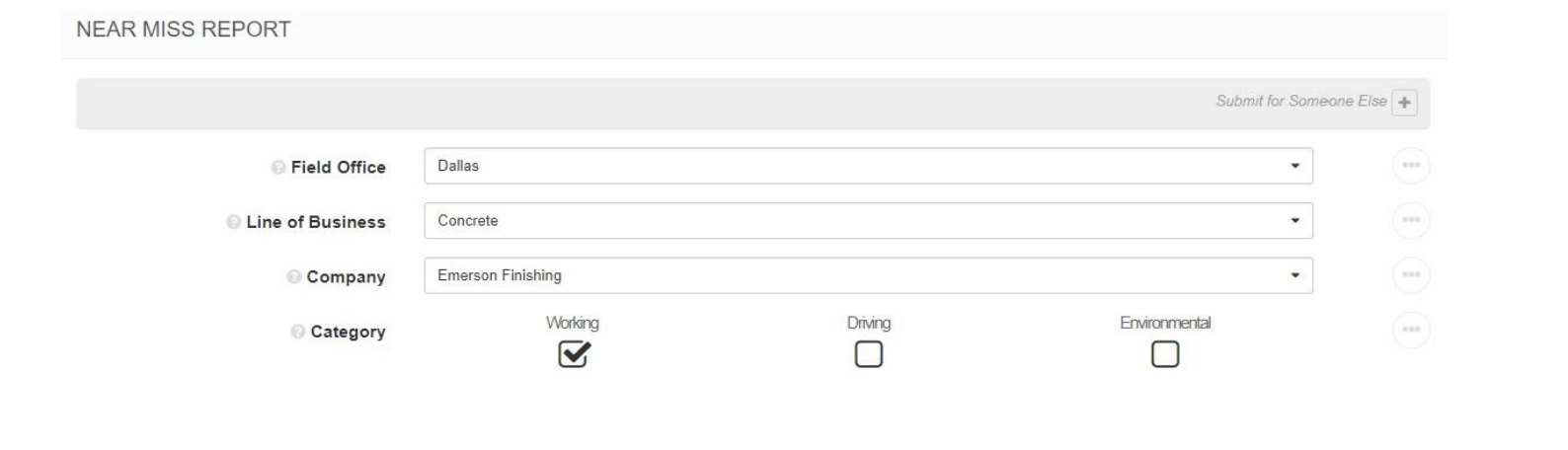Viewport: 1568px width, 450px height.
Task: Click the help icon before the Company label
Action: (293, 277)
